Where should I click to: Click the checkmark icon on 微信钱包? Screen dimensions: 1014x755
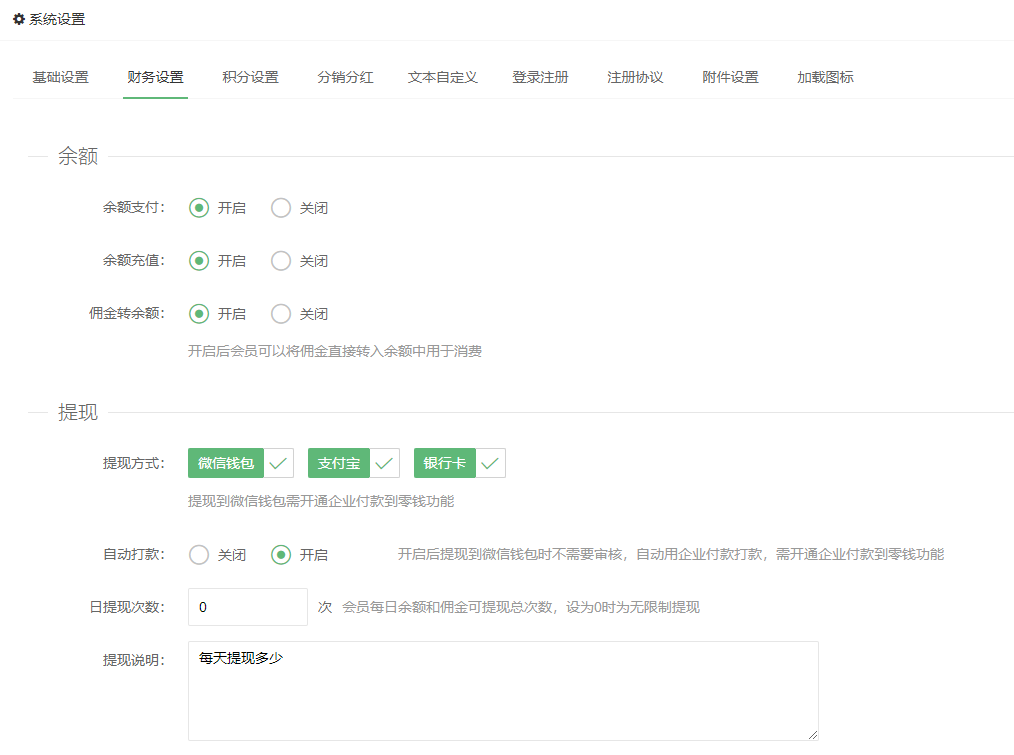coord(279,463)
